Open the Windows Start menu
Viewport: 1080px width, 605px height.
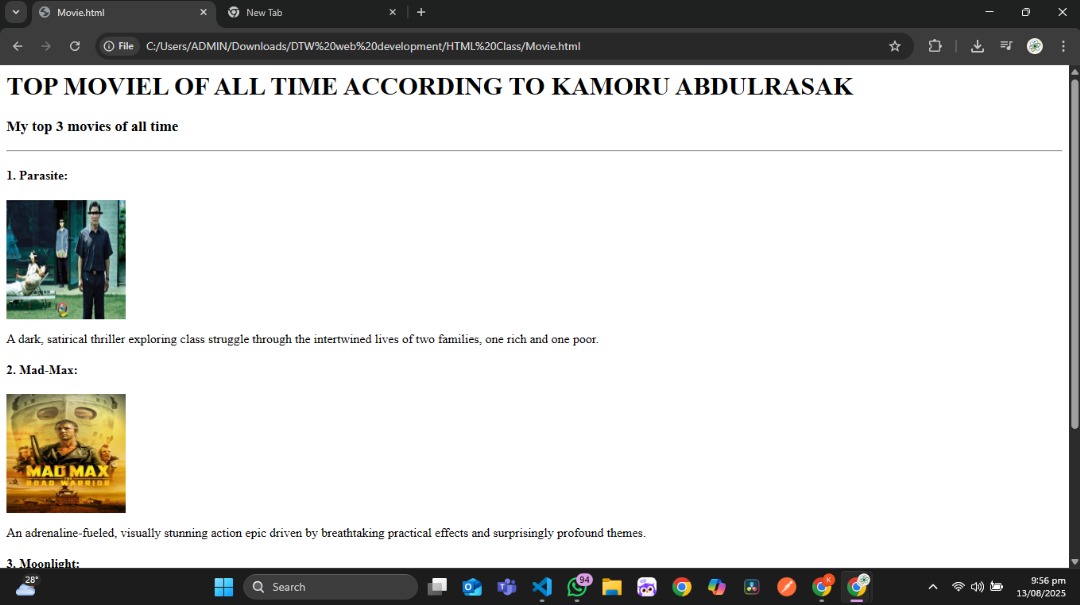224,587
